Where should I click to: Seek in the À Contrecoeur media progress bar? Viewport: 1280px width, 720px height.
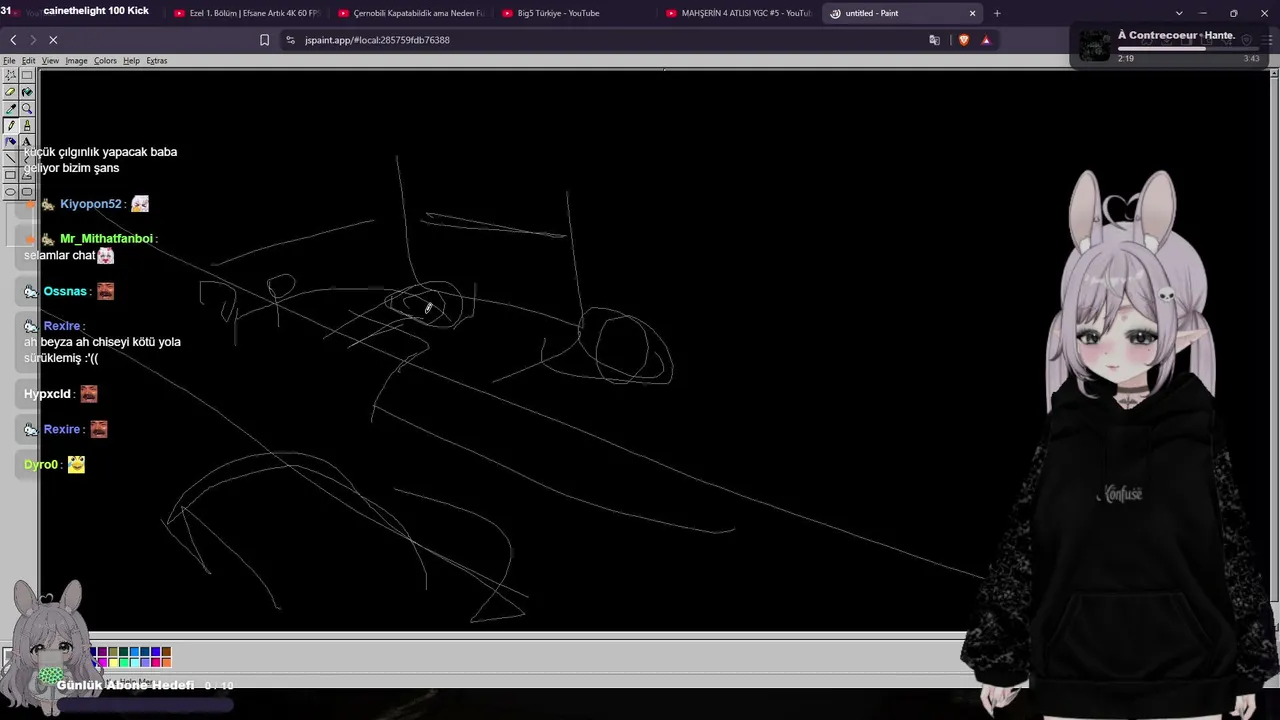tap(1188, 49)
